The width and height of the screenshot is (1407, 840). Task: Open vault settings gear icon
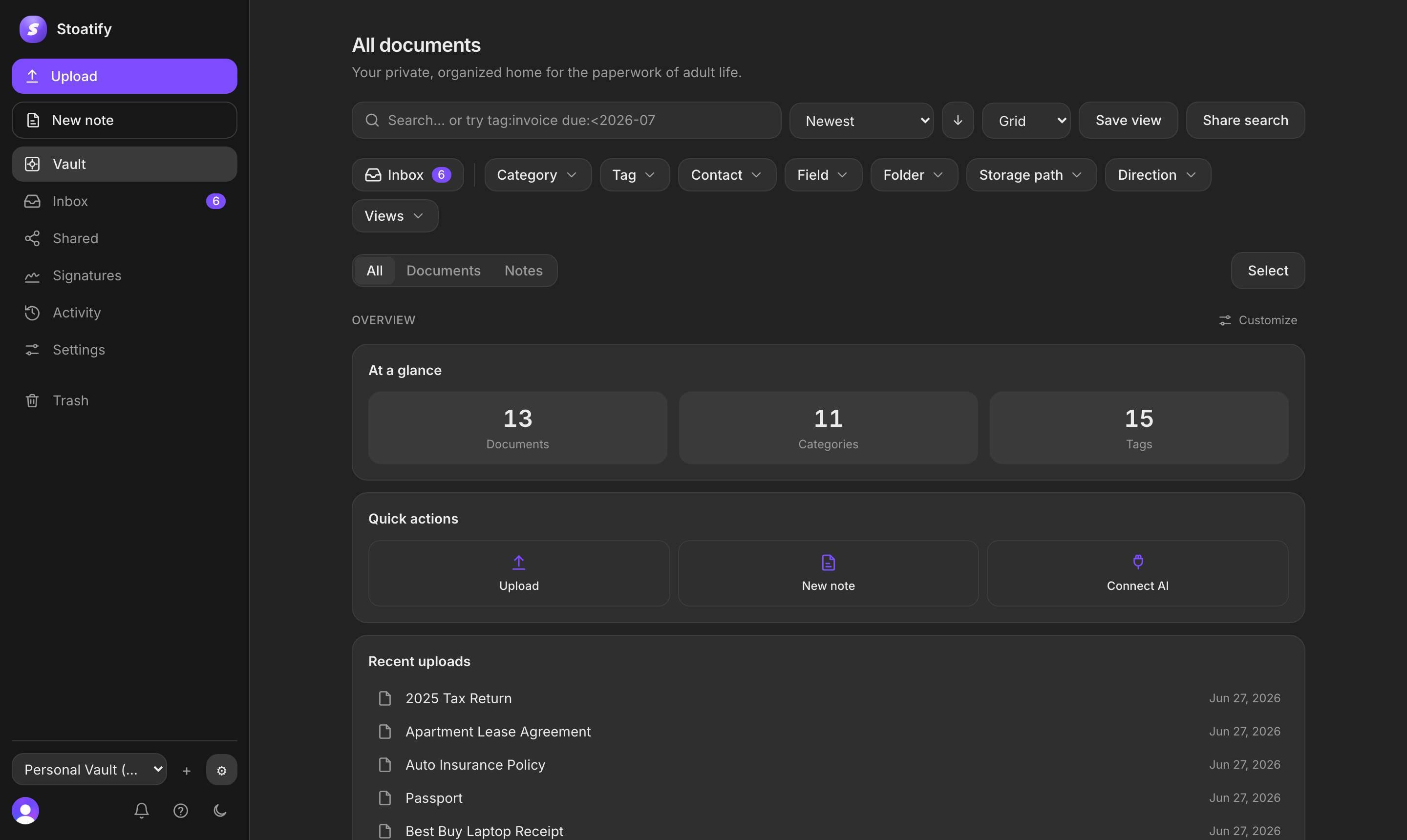221,770
